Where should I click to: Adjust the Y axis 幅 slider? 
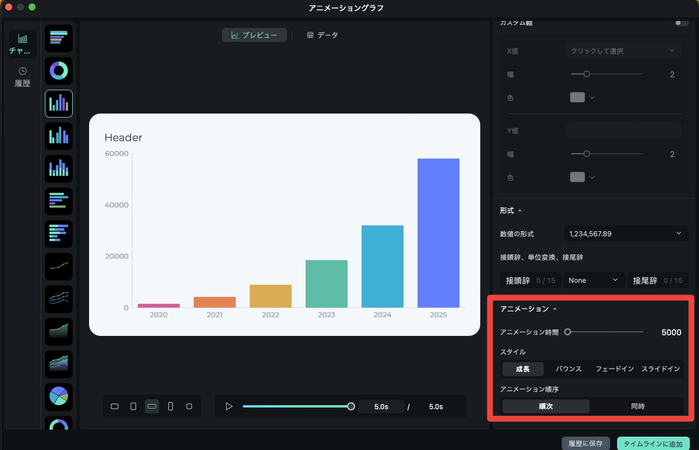pyautogui.click(x=606, y=154)
